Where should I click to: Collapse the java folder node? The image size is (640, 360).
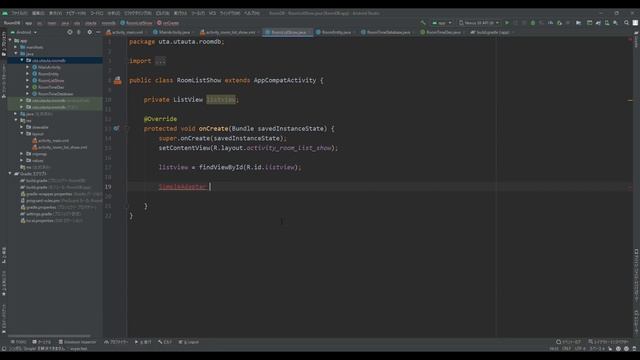click(16, 53)
